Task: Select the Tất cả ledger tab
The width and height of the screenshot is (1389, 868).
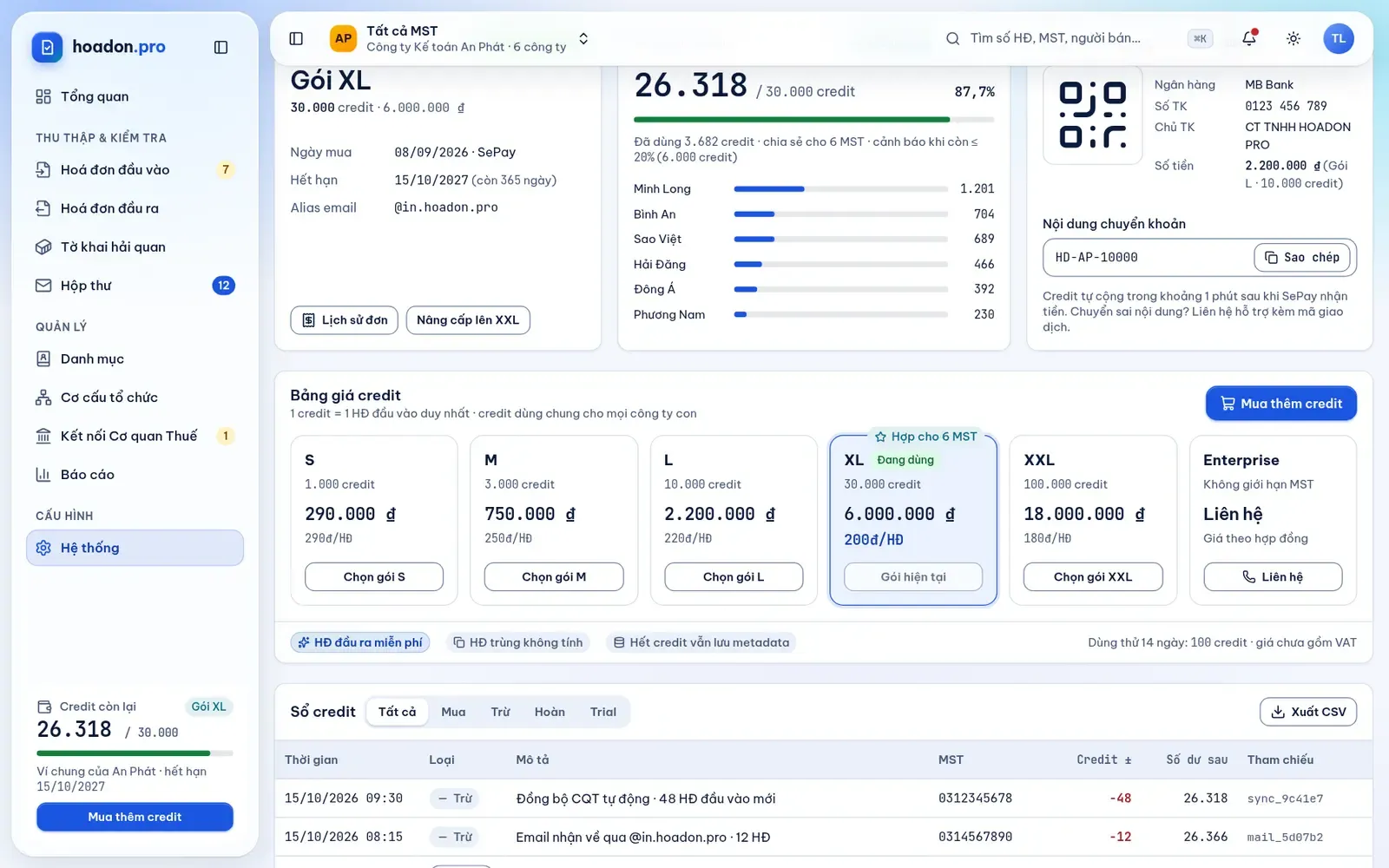Action: 397,712
